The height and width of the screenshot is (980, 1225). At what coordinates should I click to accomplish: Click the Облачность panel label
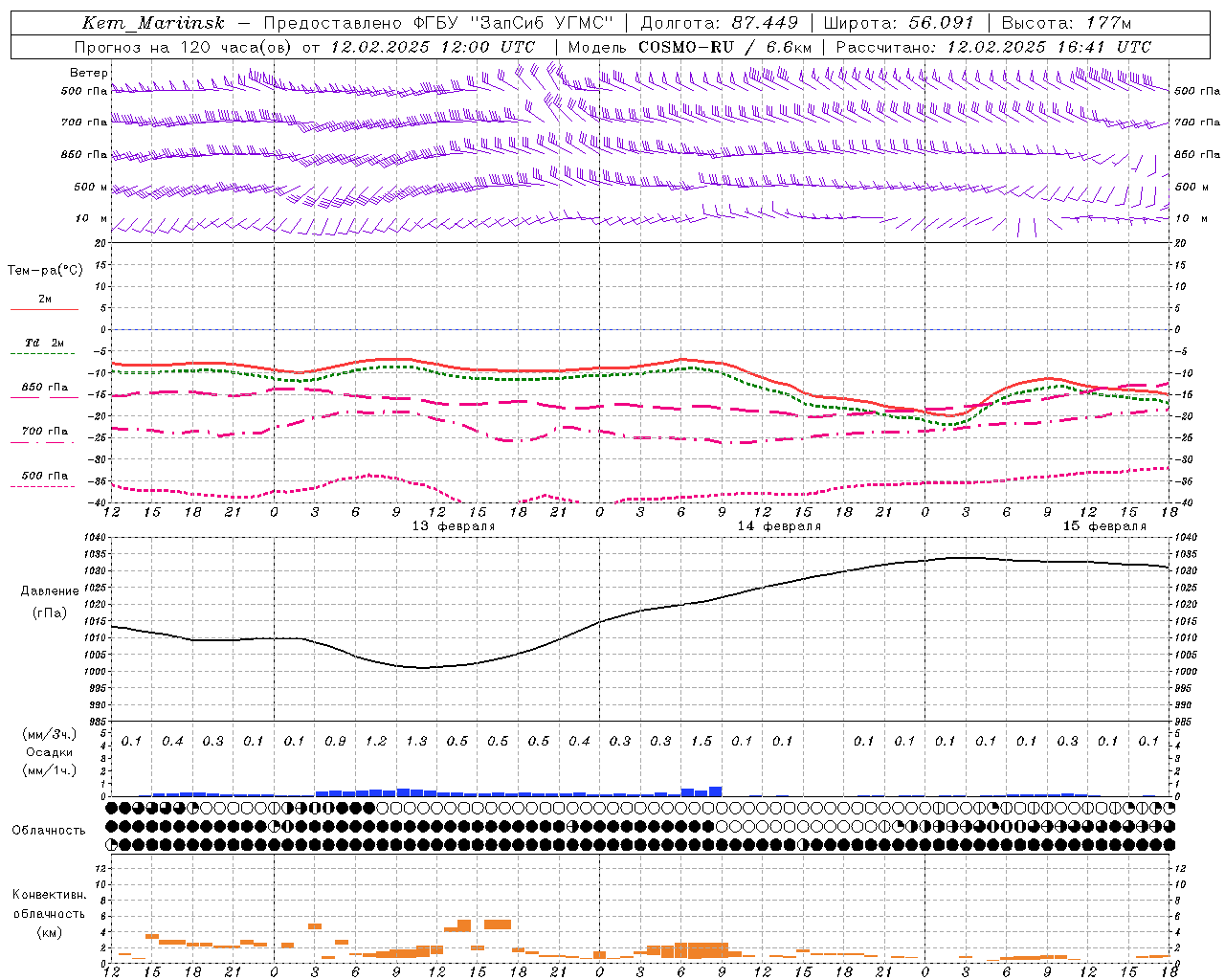coord(49,831)
